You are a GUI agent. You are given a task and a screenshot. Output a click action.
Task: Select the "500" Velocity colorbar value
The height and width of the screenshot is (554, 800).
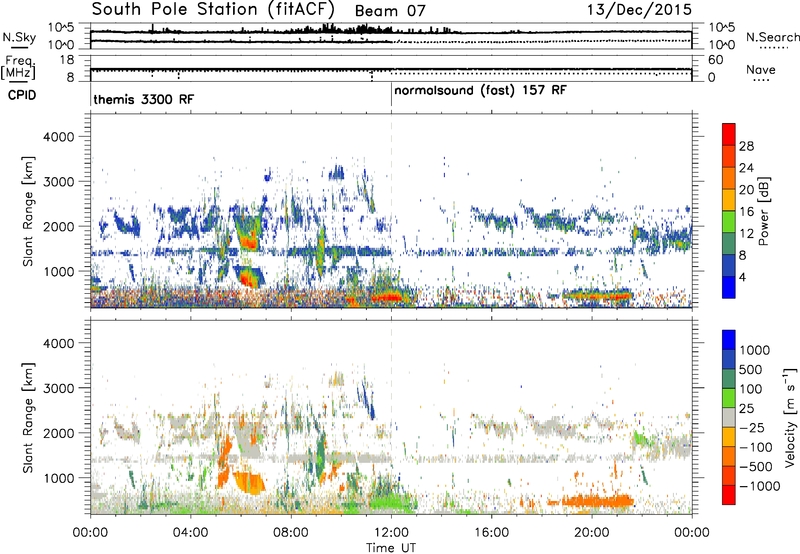pos(751,369)
